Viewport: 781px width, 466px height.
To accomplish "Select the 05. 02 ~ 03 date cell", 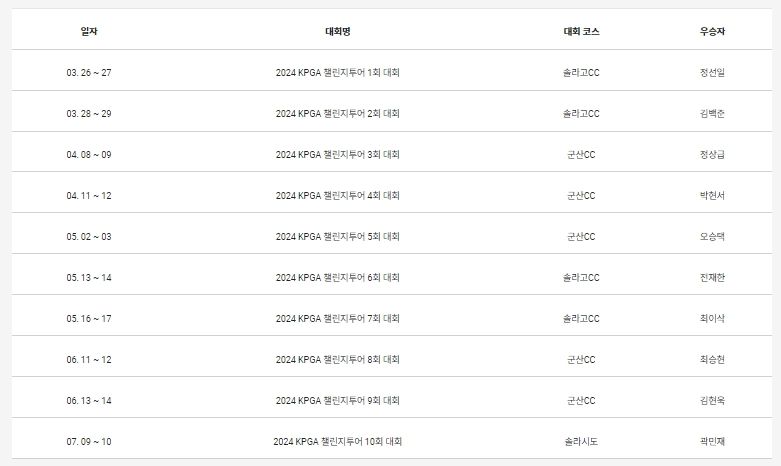I will click(x=89, y=236).
